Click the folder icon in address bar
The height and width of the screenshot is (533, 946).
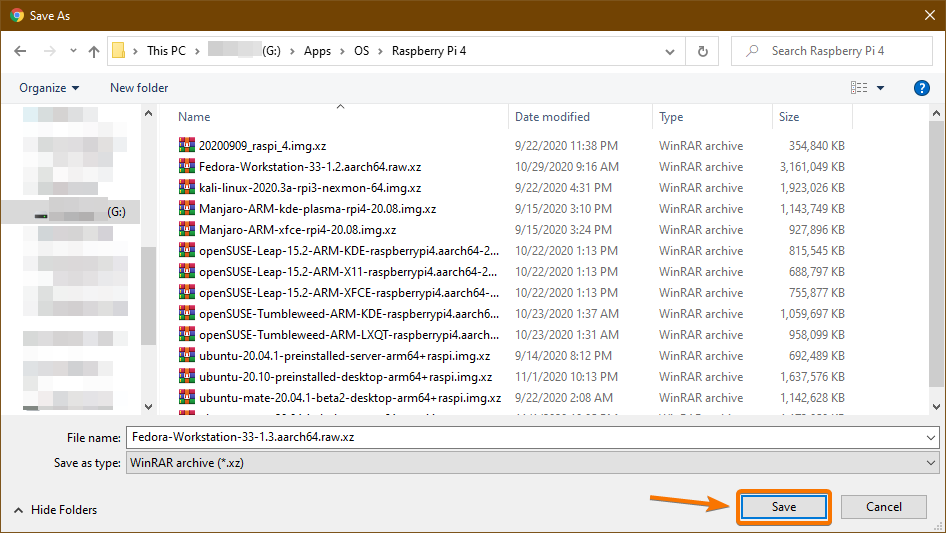118,51
